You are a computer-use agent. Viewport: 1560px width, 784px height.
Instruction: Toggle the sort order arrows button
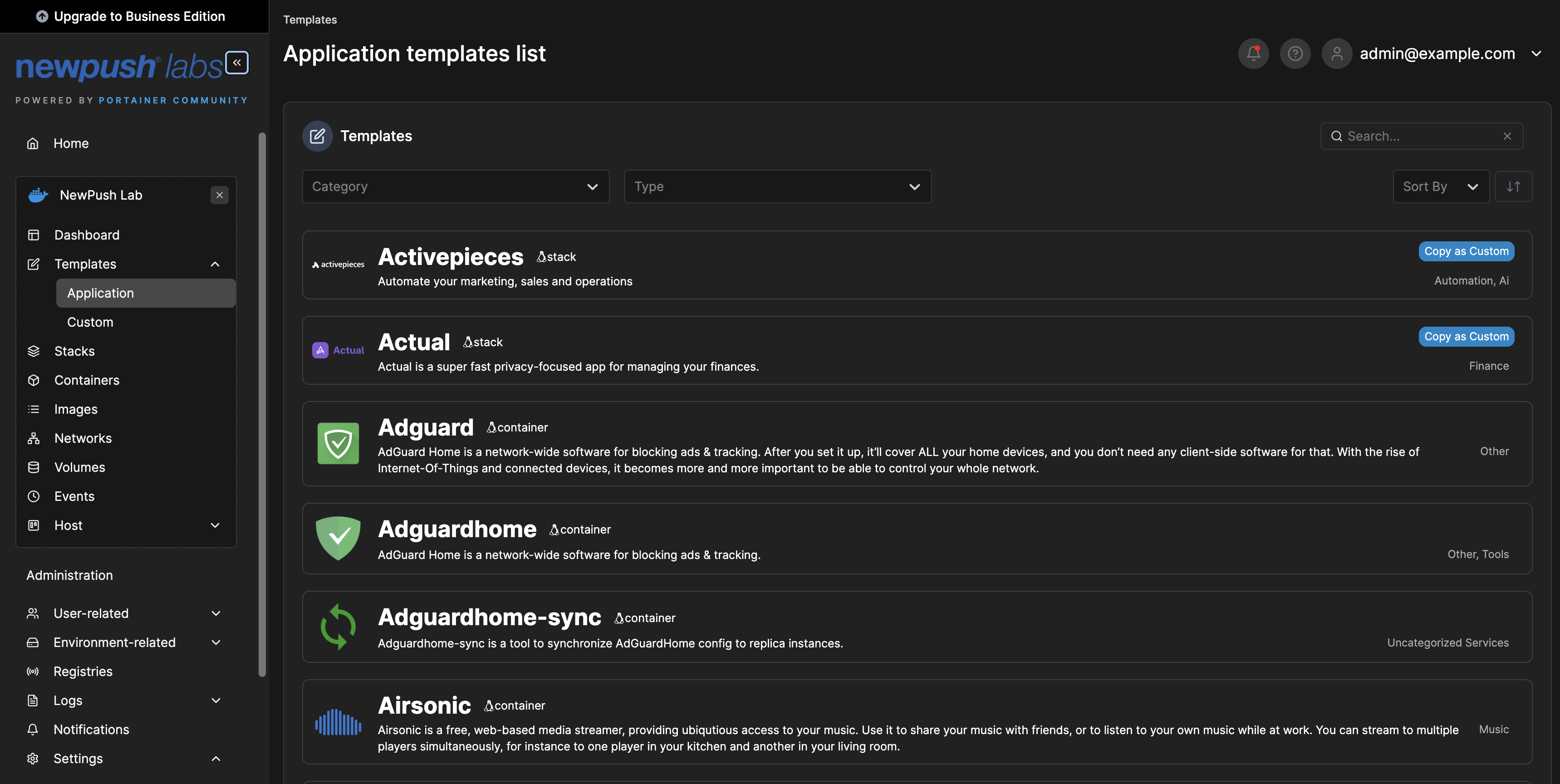1513,186
